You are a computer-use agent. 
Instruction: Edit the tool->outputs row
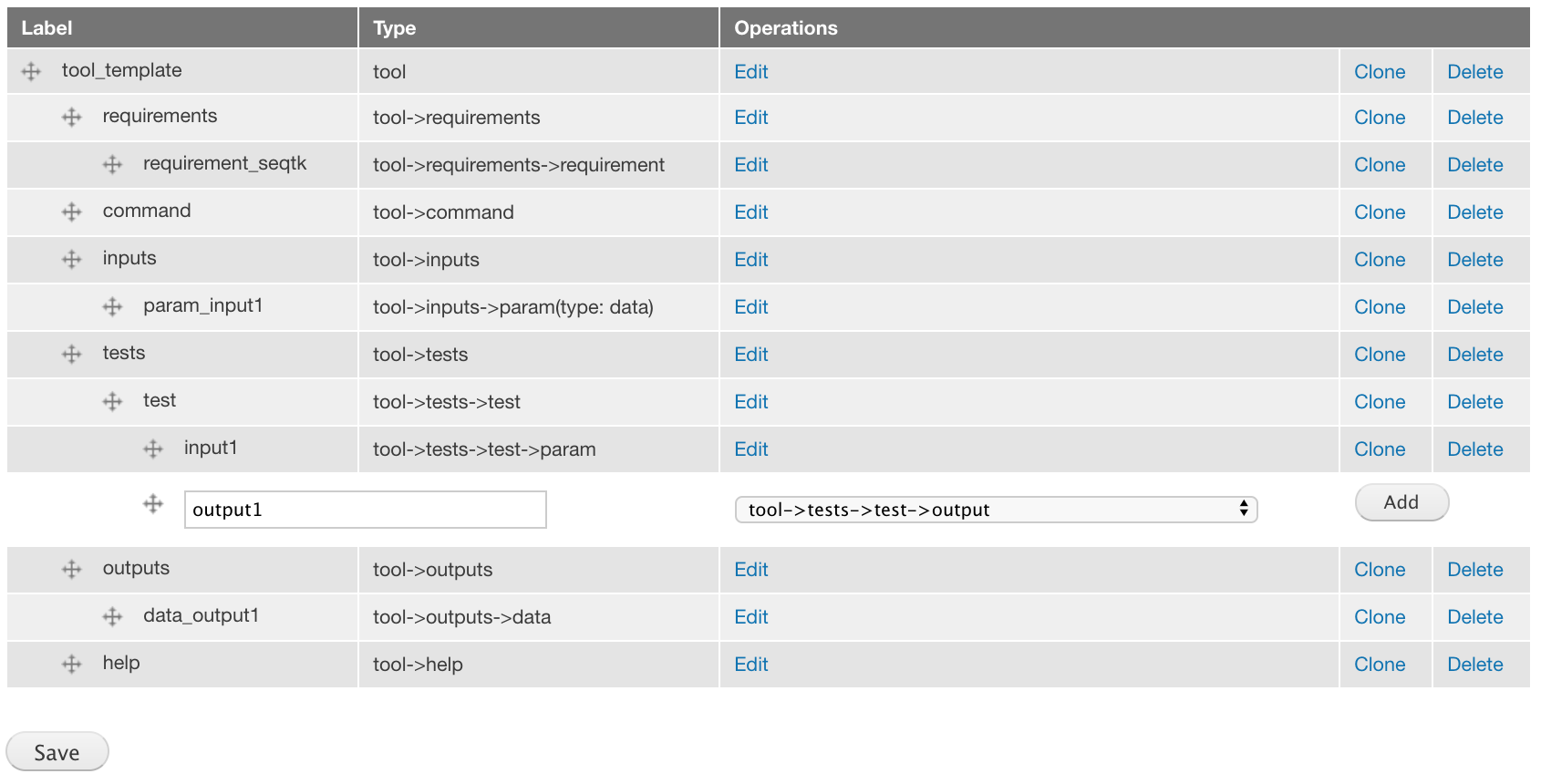pyautogui.click(x=751, y=570)
